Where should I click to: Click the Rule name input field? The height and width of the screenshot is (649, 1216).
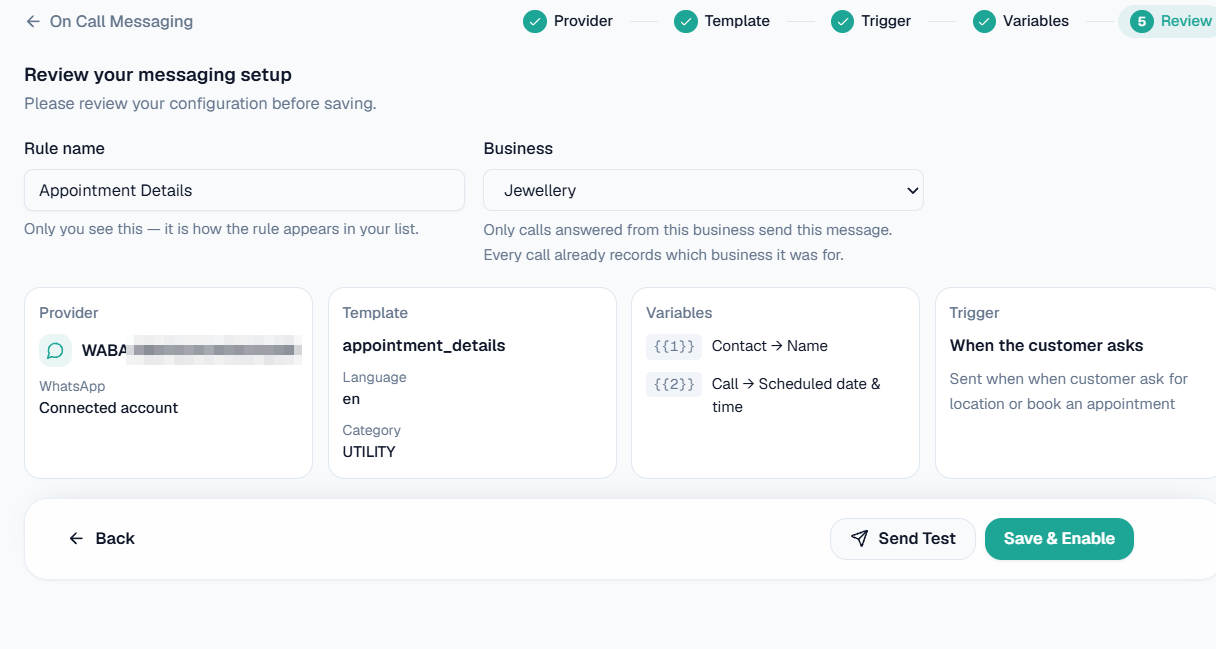coord(244,190)
